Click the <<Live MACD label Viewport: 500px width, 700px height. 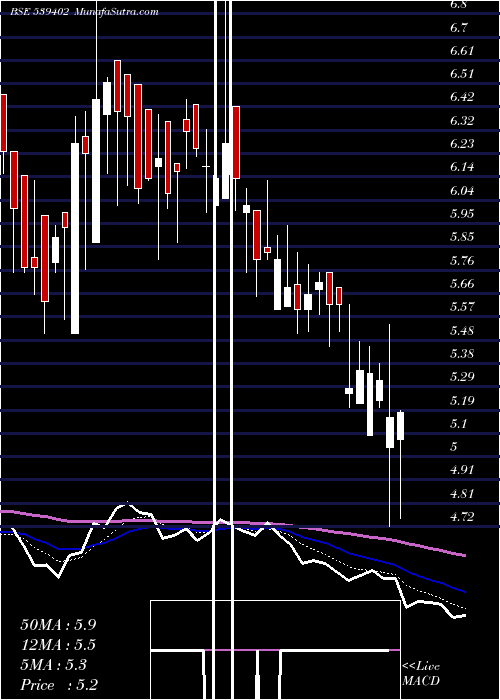coord(421,674)
